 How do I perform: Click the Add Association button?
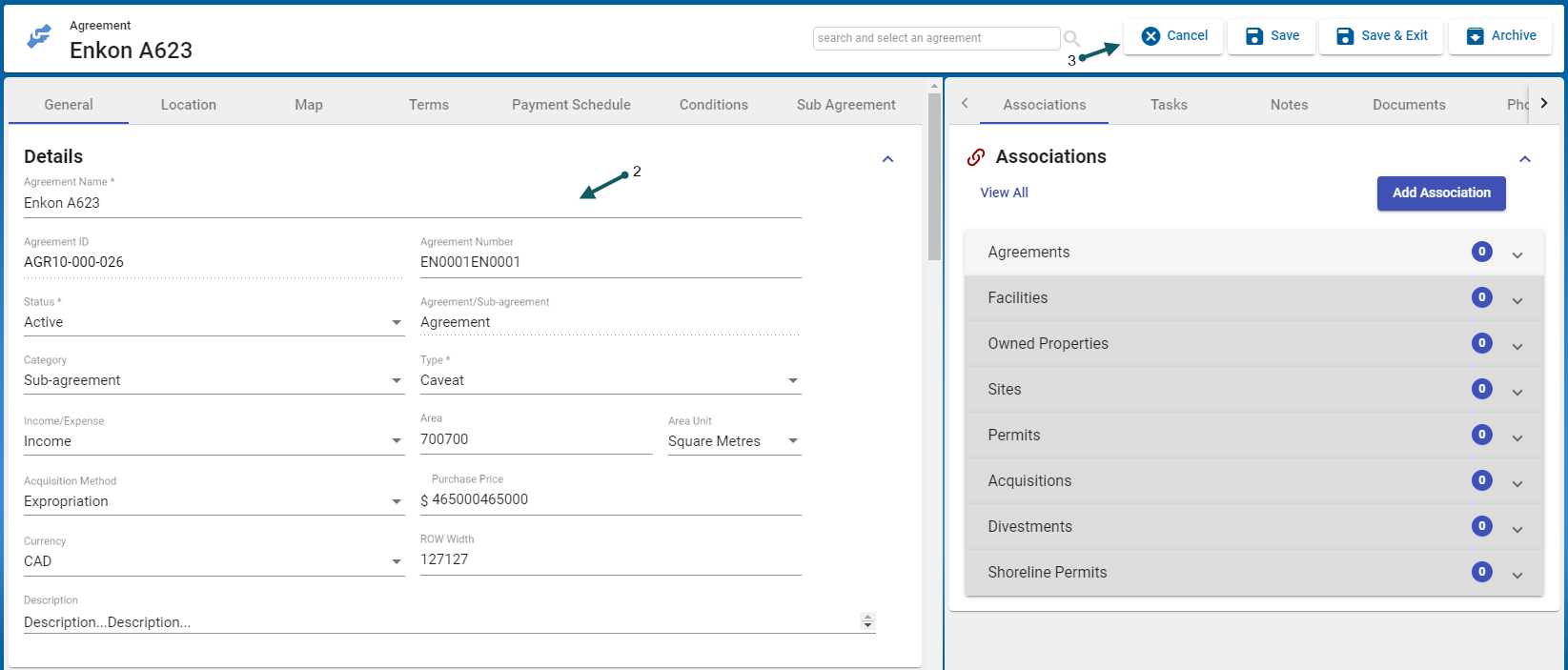pyautogui.click(x=1440, y=193)
